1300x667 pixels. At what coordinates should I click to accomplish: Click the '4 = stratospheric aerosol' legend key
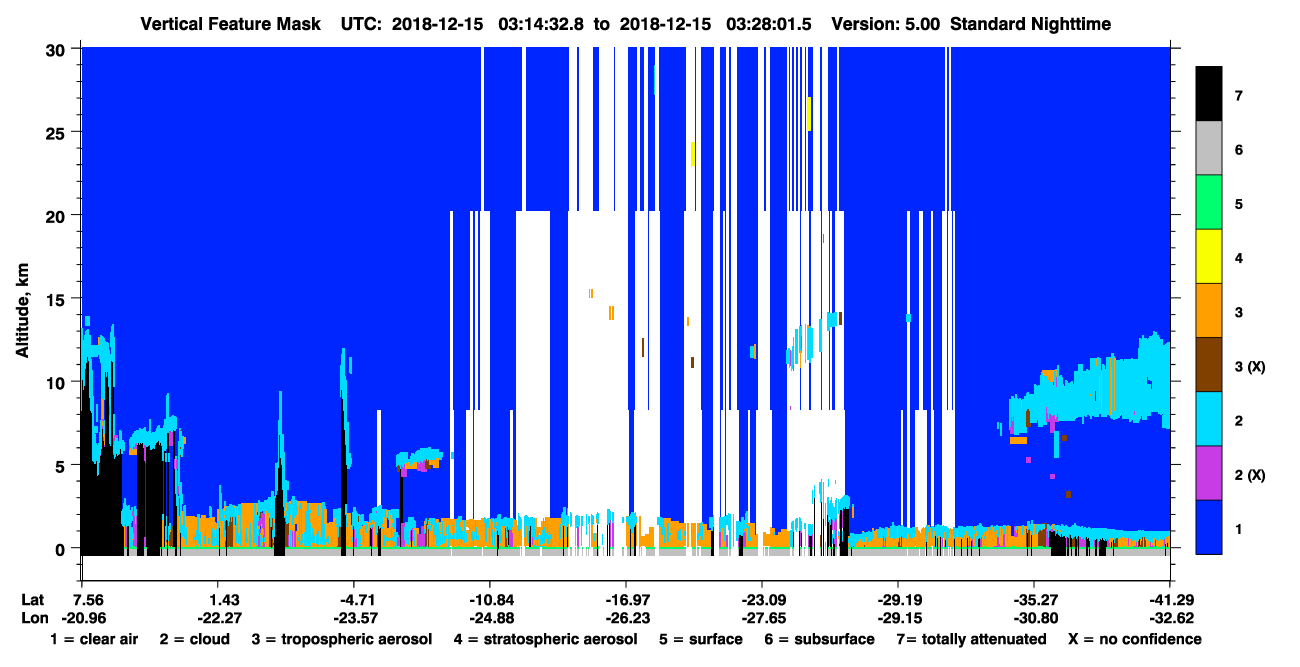coord(545,639)
